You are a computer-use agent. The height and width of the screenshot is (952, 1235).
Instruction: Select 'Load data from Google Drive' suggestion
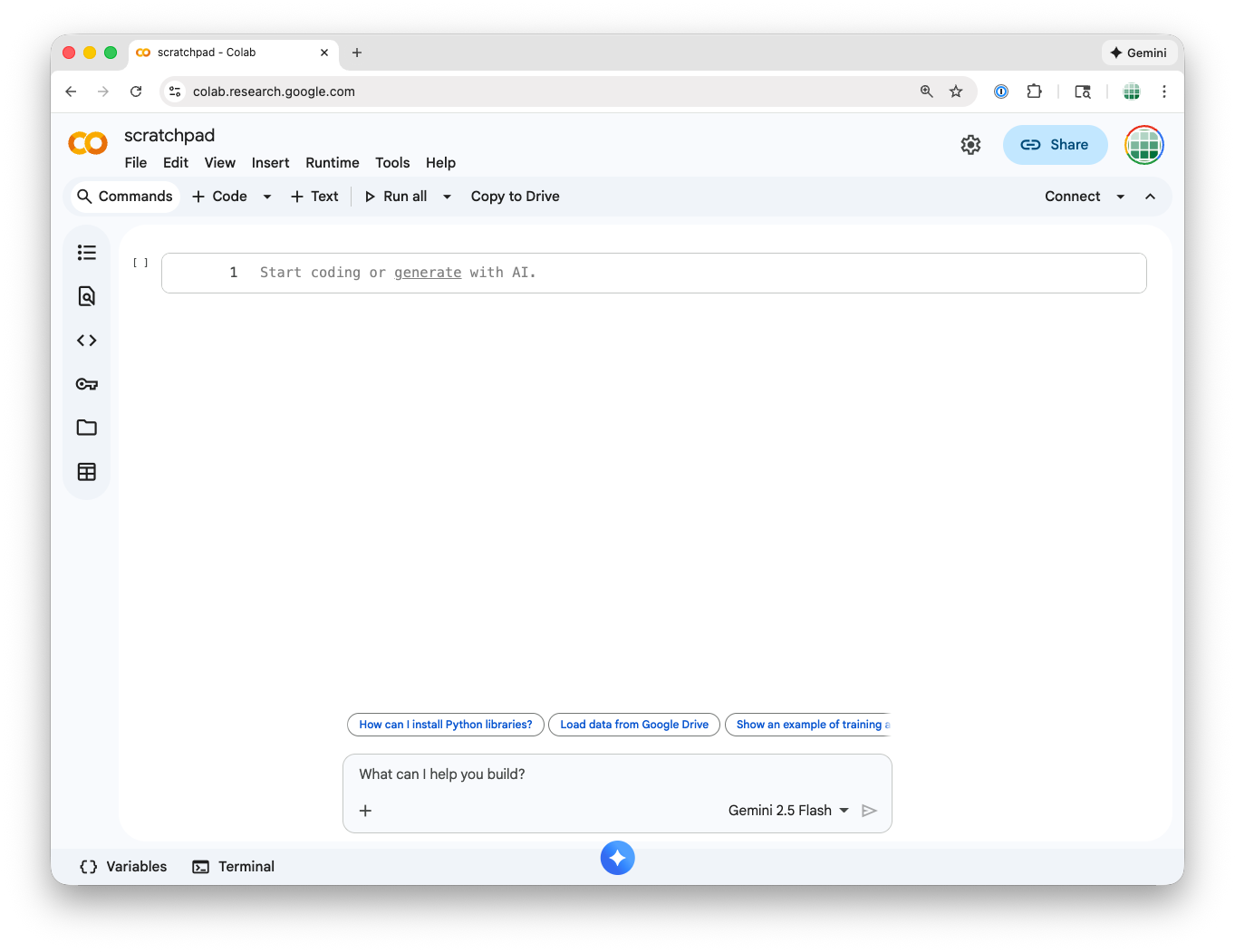[x=634, y=725]
